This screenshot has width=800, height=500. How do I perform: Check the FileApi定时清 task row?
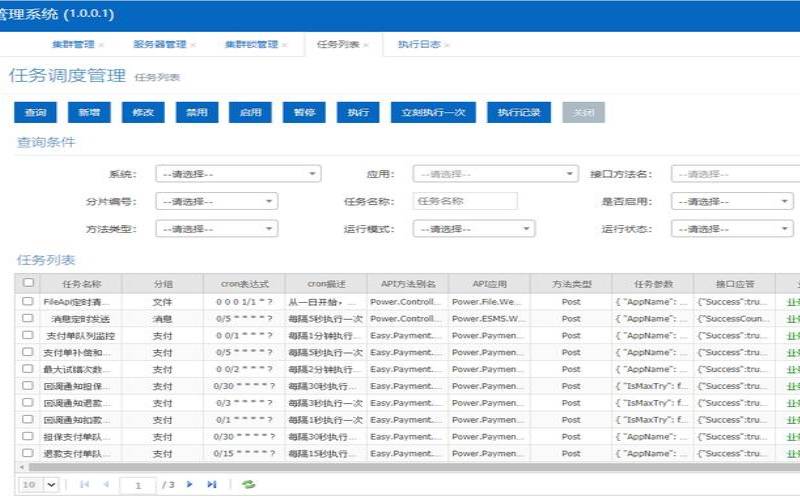click(x=28, y=302)
